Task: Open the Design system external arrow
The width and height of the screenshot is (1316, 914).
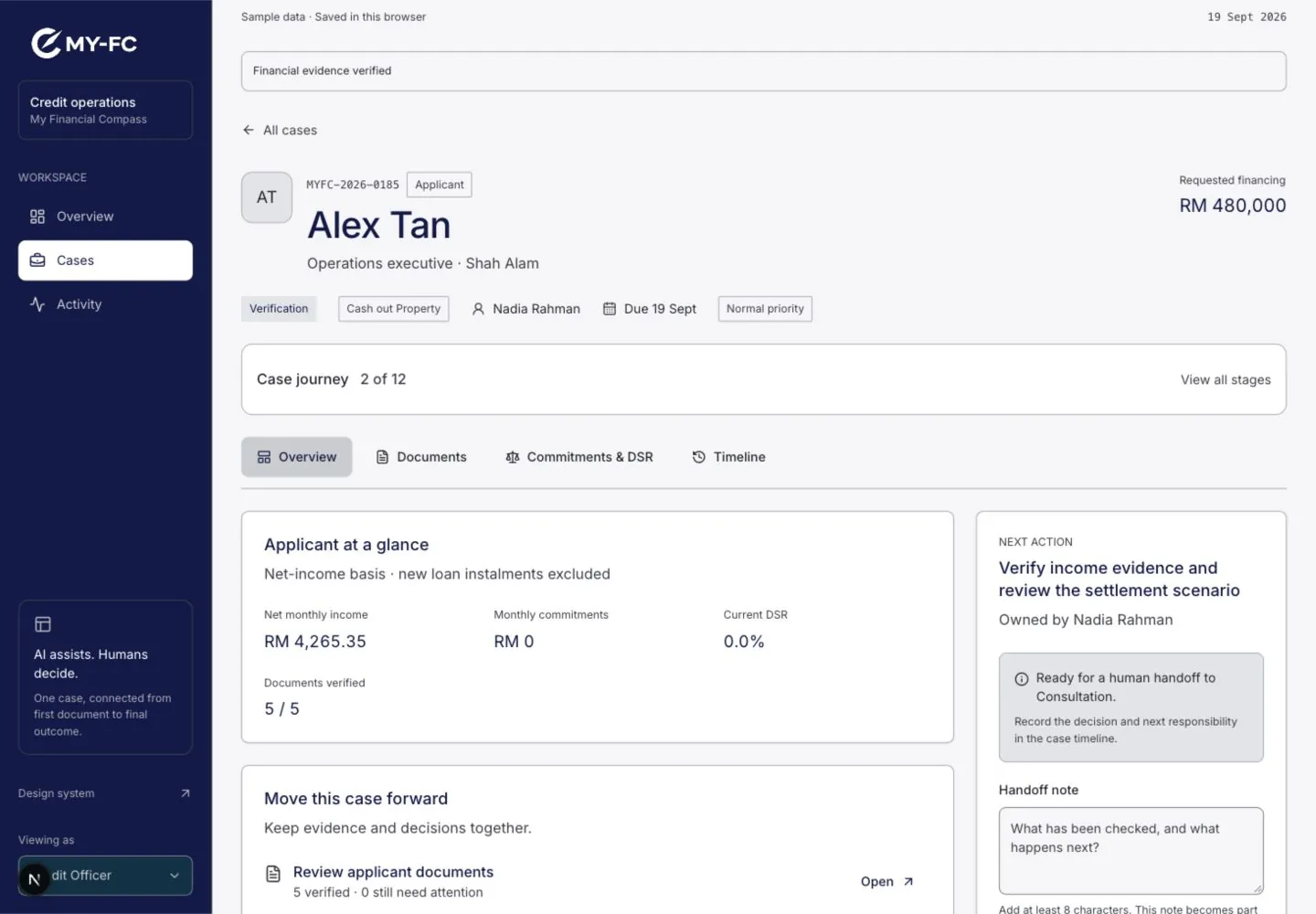Action: coord(186,793)
